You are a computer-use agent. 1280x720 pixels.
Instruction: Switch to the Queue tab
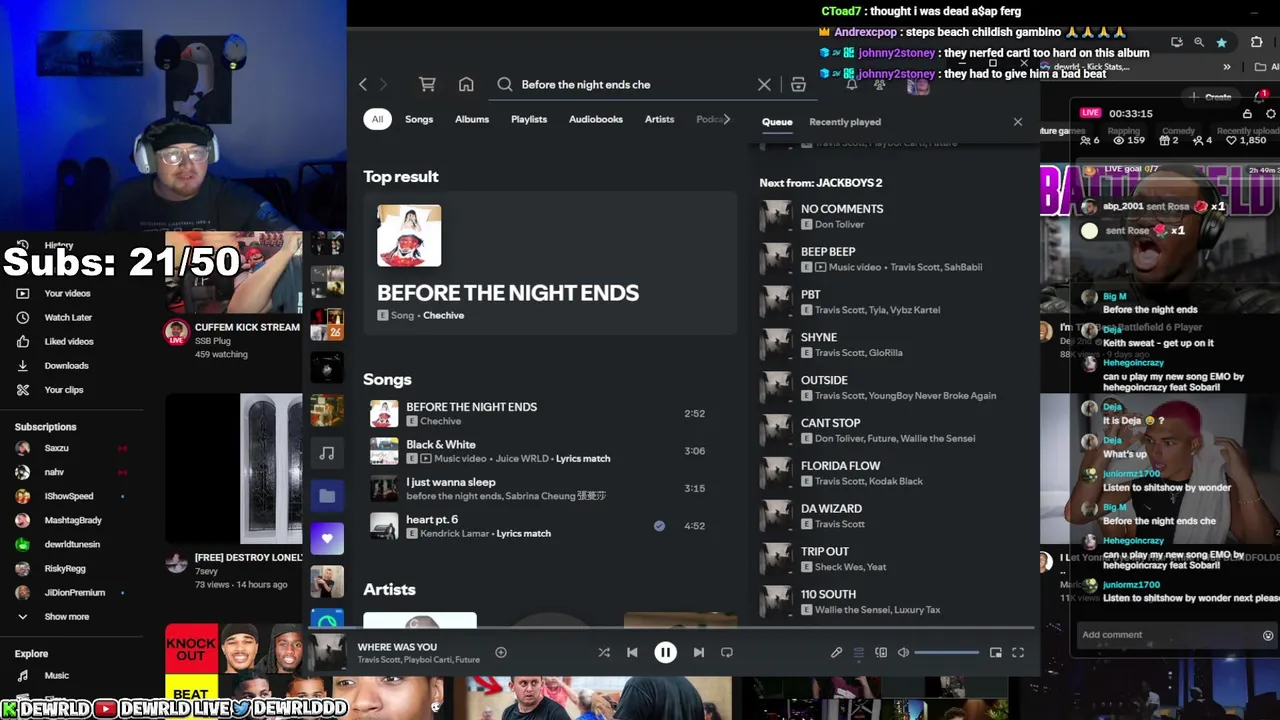tap(777, 122)
